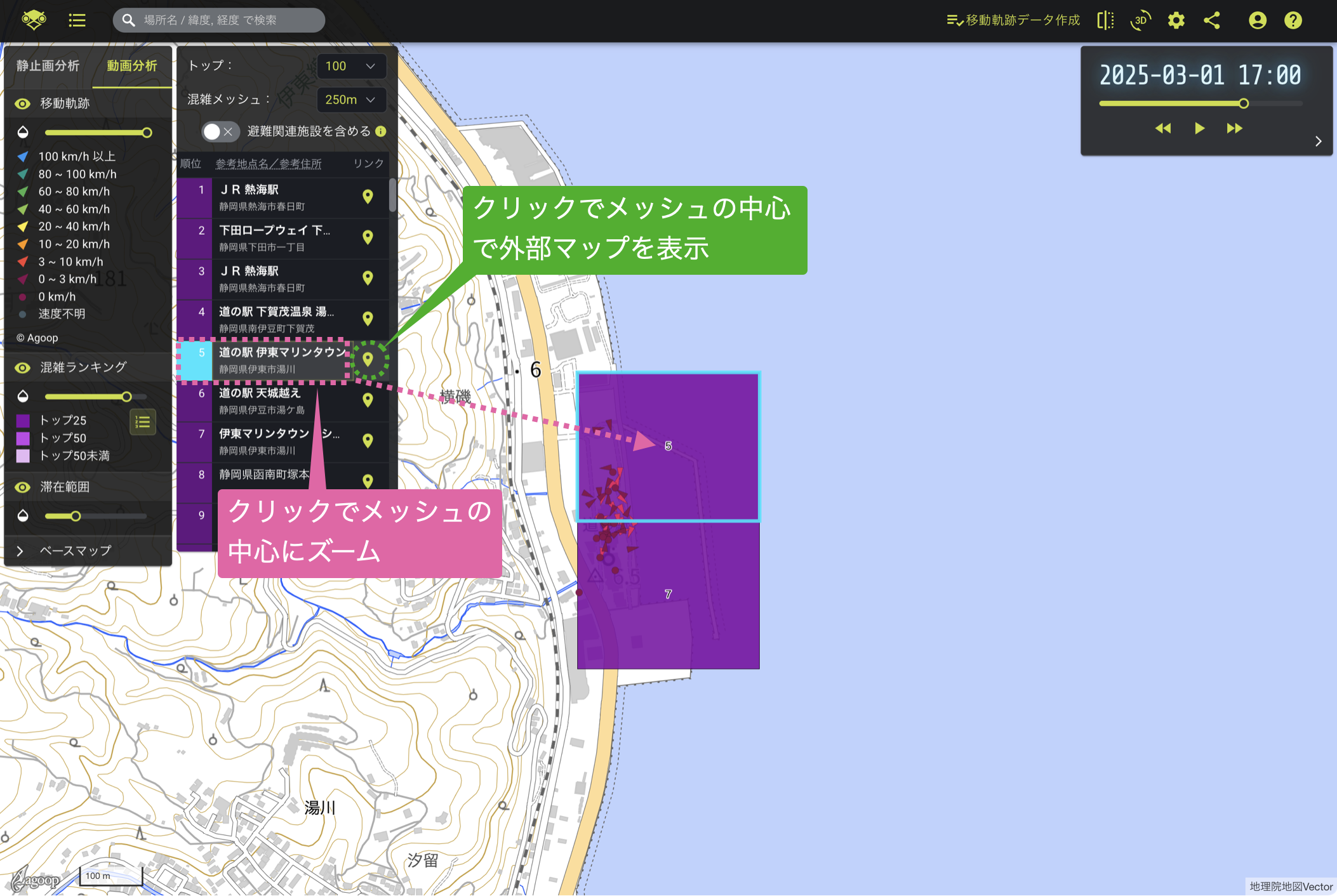Image resolution: width=1337 pixels, height=896 pixels.
Task: Click the split-screen compare icon
Action: coord(1105,20)
